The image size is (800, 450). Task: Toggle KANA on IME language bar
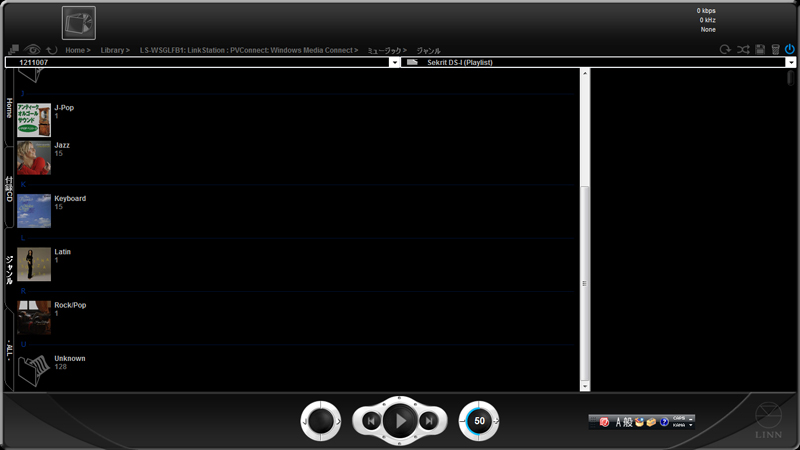pyautogui.click(x=679, y=425)
